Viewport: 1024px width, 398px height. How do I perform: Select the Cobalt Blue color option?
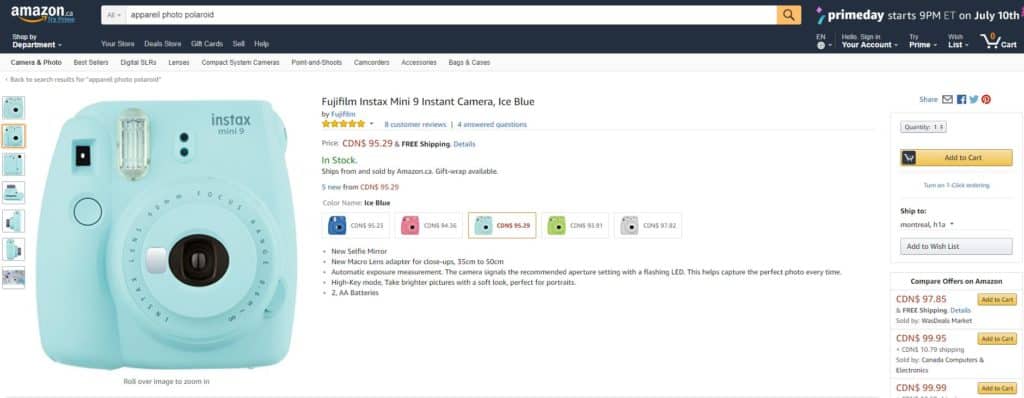point(356,225)
